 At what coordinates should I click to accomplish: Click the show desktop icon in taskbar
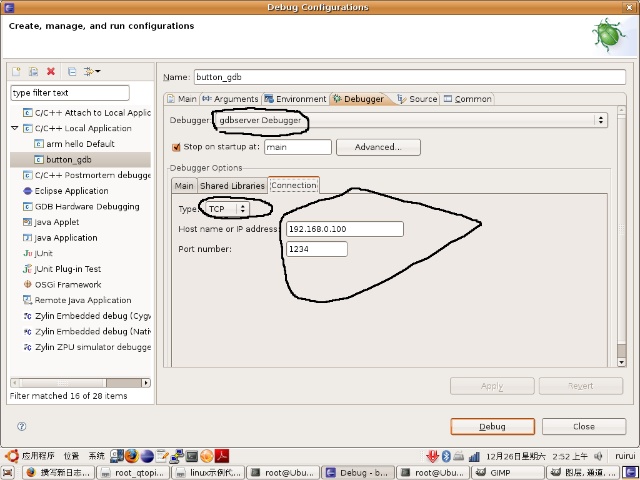click(8, 473)
